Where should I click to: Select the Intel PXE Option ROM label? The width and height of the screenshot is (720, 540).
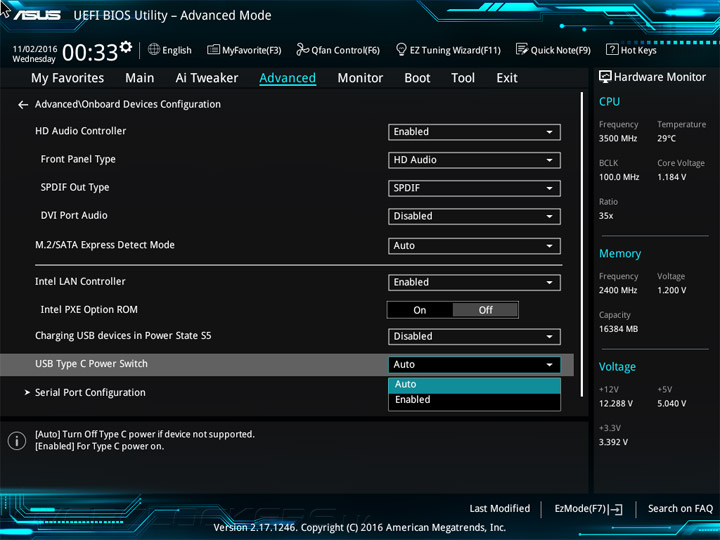pyautogui.click(x=89, y=309)
